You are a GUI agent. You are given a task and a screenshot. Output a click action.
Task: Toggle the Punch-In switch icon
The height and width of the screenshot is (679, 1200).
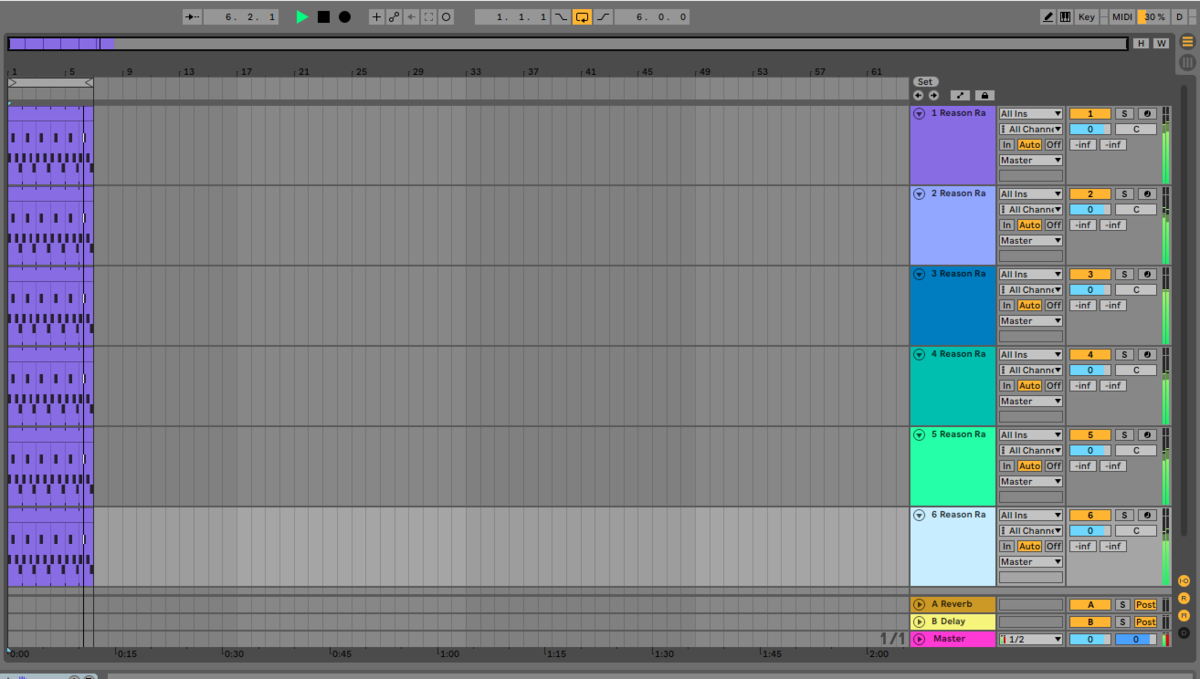[x=561, y=17]
